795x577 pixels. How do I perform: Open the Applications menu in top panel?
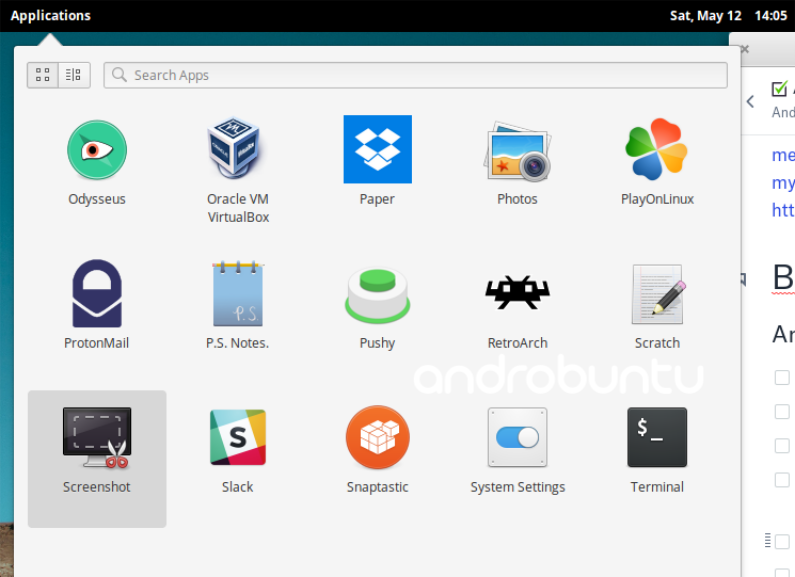(51, 16)
